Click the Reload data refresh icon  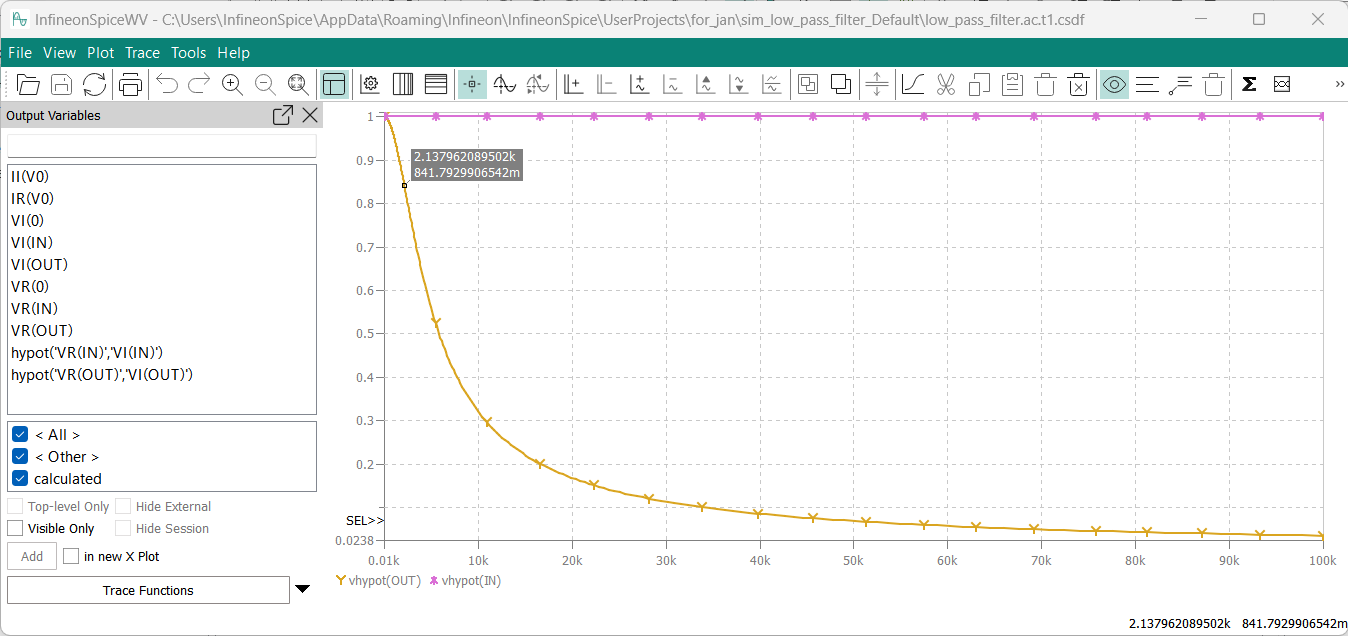click(94, 85)
